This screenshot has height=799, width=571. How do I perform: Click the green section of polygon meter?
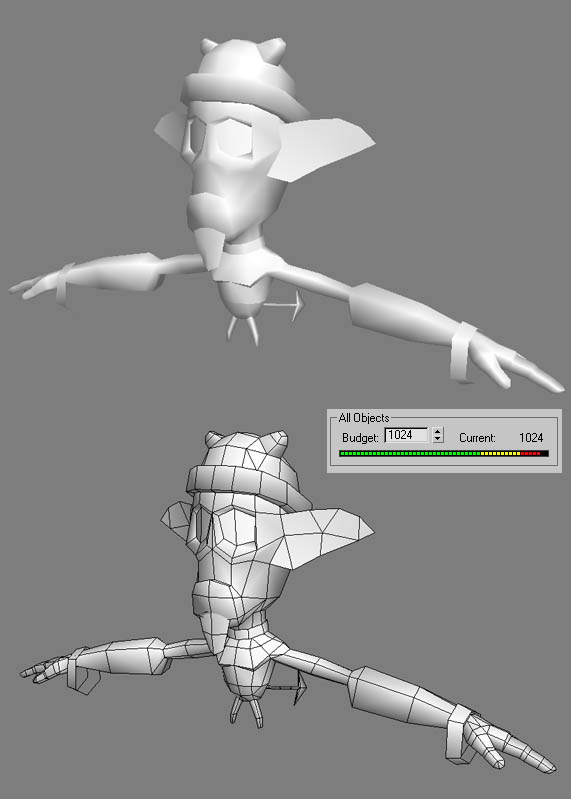(x=410, y=453)
